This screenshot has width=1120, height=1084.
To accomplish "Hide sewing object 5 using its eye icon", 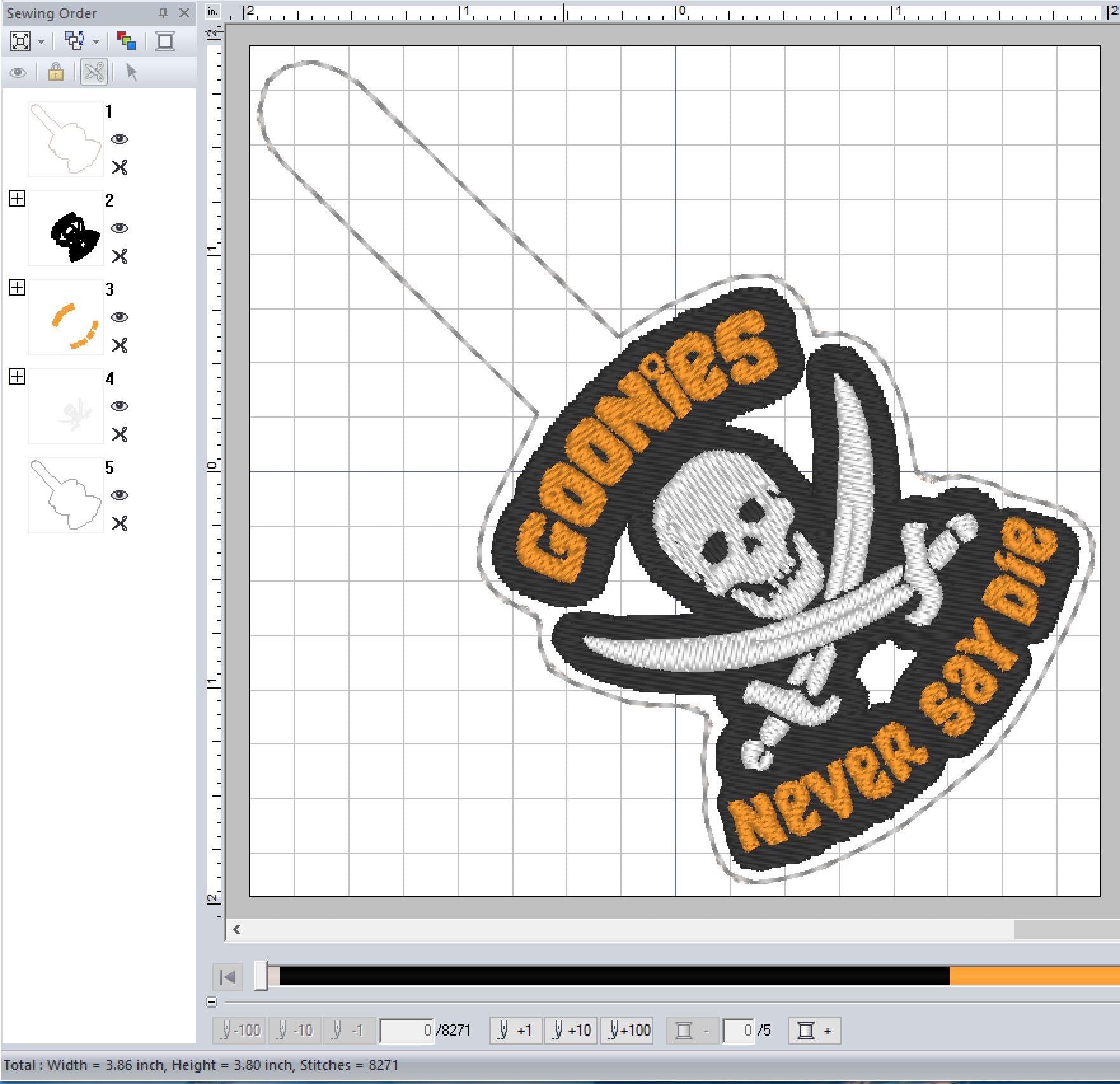I will tap(120, 495).
